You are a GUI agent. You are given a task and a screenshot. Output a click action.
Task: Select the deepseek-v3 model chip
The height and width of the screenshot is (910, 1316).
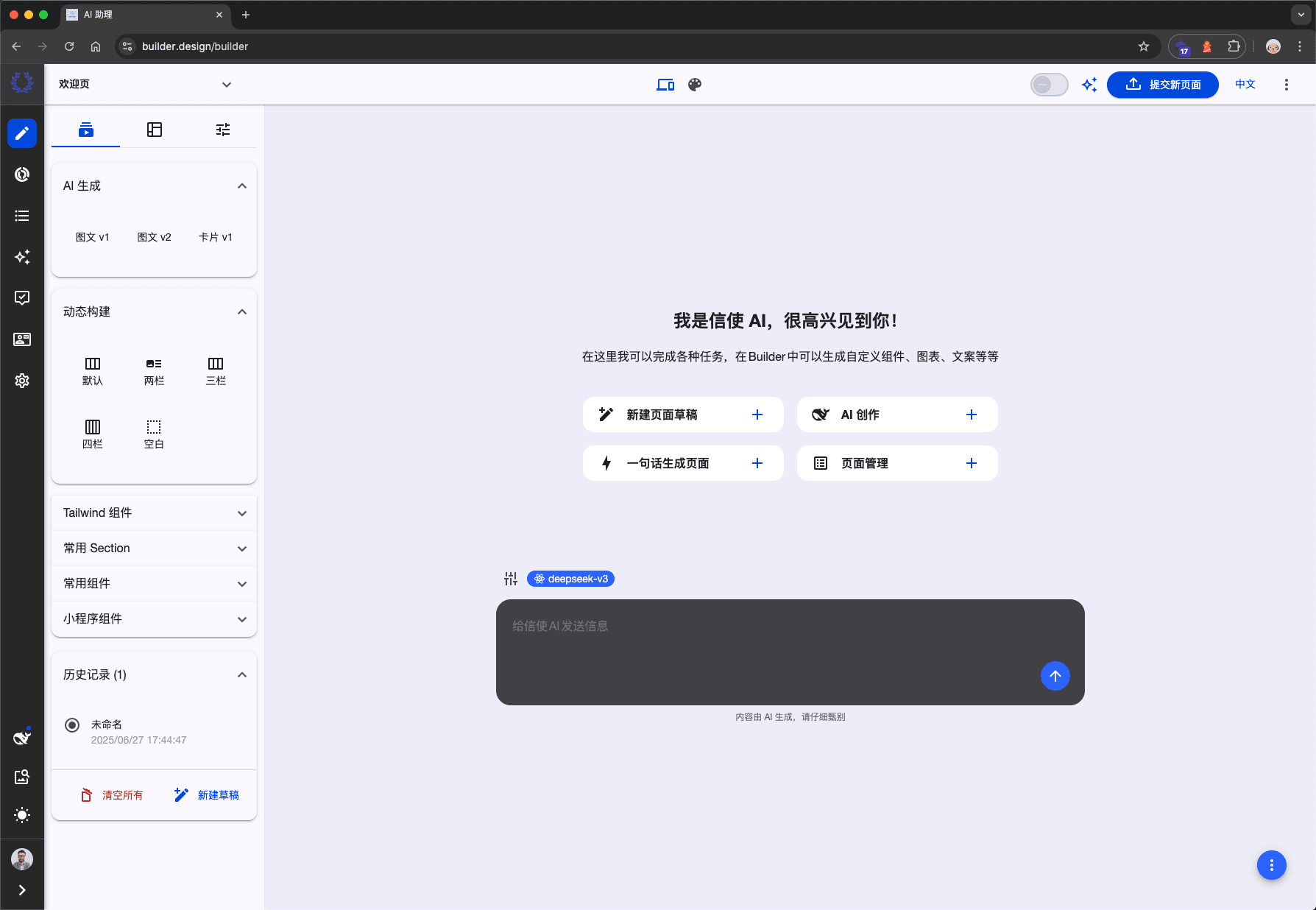pos(570,579)
